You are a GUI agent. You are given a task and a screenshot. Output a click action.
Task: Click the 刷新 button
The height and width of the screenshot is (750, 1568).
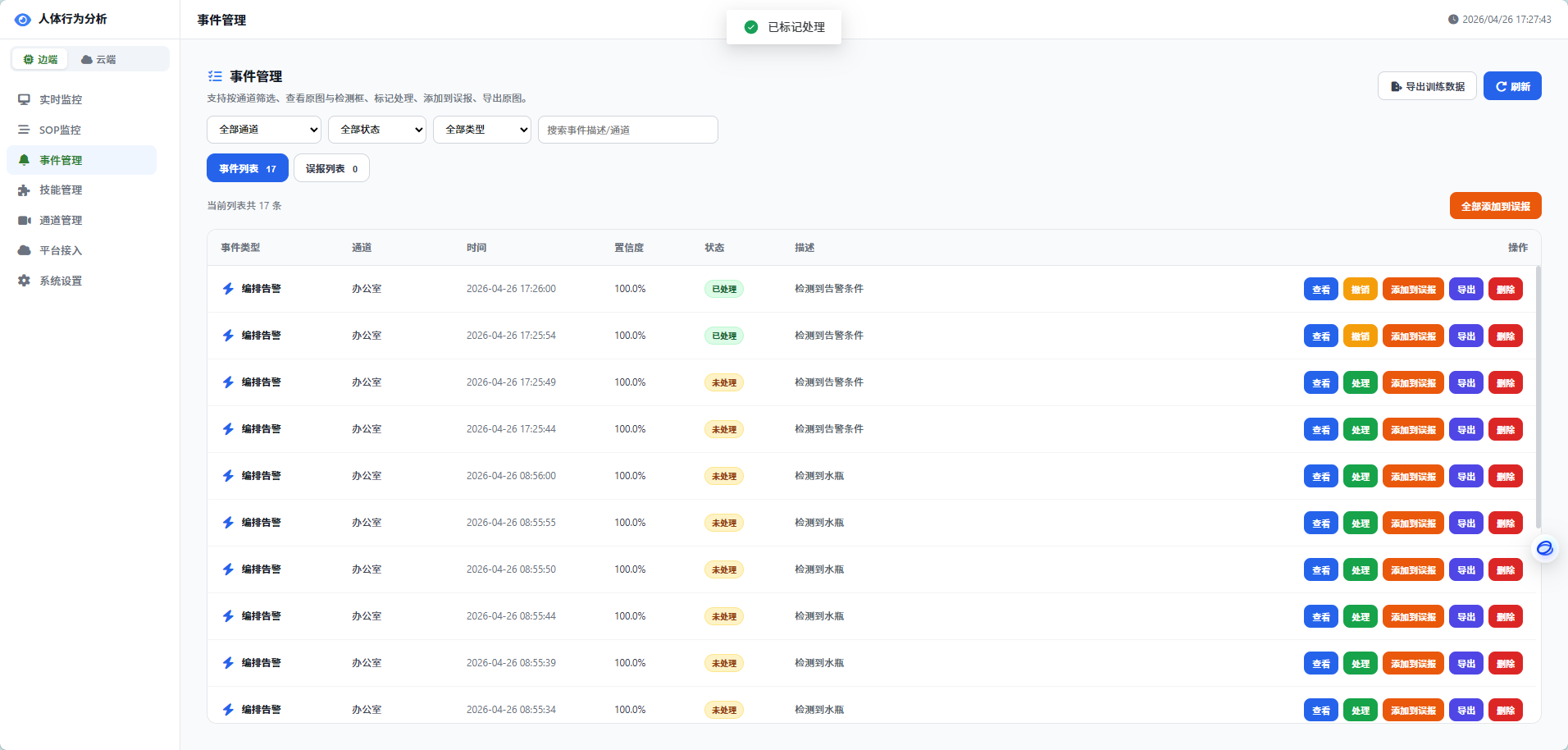pos(1512,86)
